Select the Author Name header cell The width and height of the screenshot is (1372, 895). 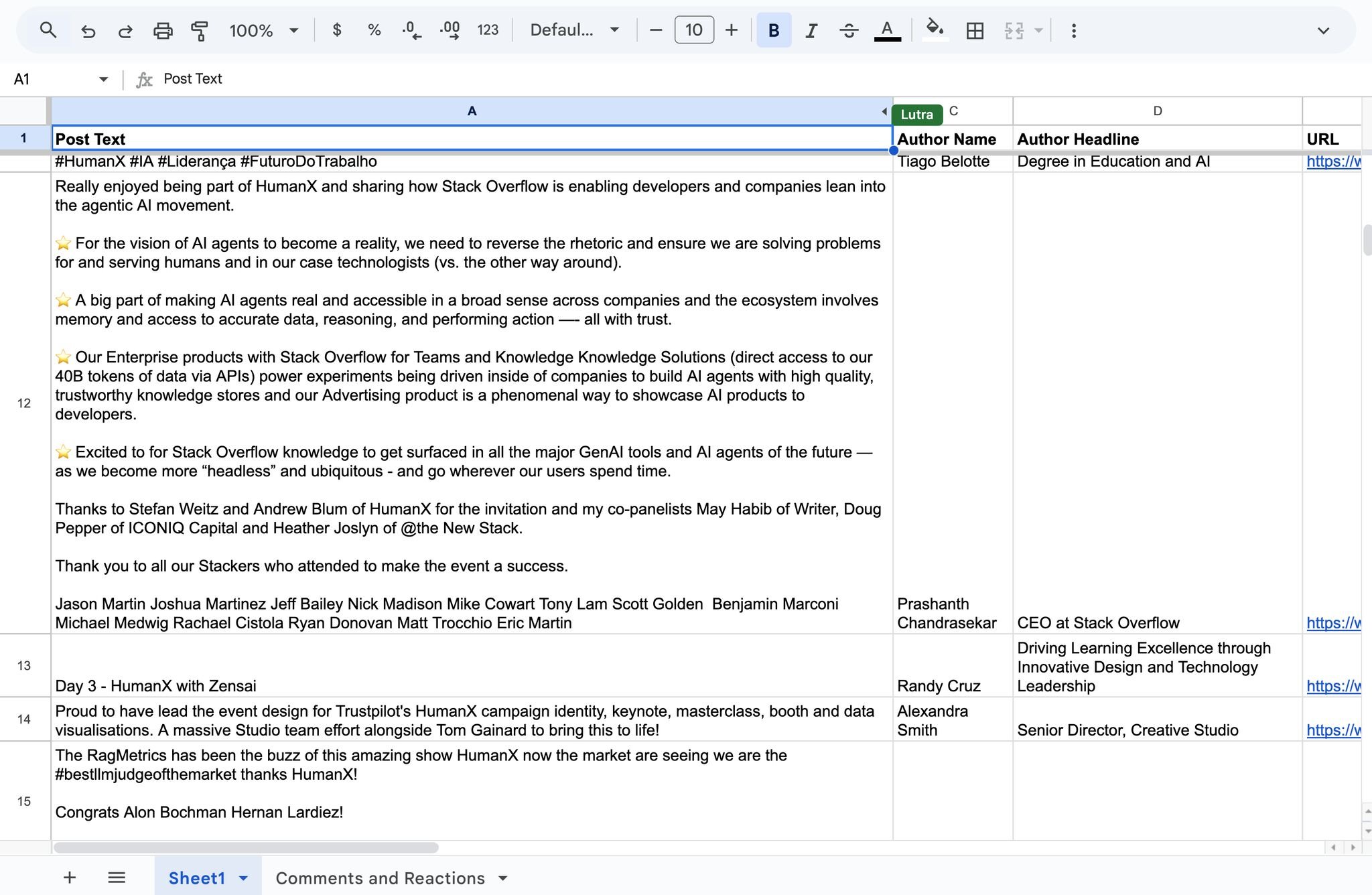(x=953, y=139)
